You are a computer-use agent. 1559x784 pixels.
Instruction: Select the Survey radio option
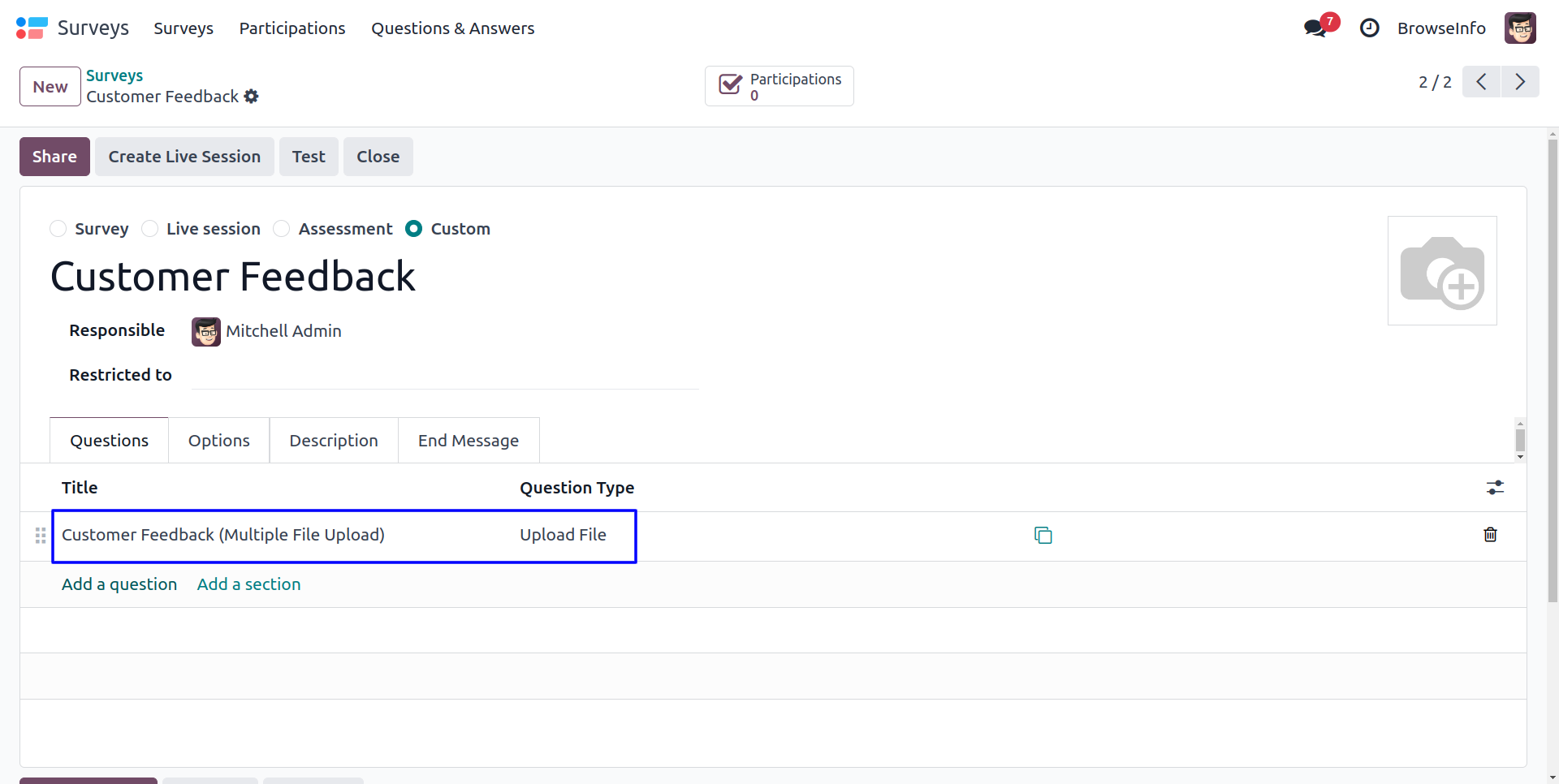pos(58,229)
